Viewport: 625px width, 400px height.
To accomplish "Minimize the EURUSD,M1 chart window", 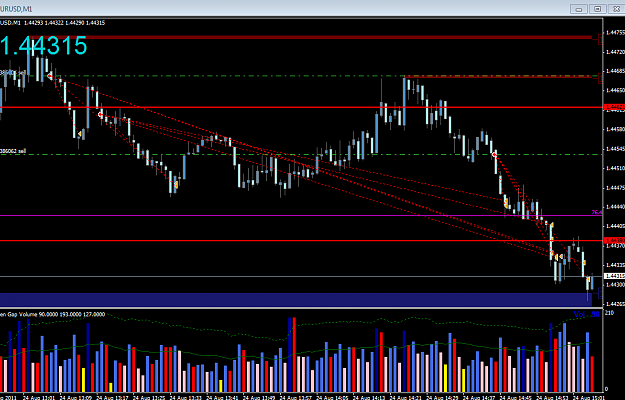I will tap(579, 9).
